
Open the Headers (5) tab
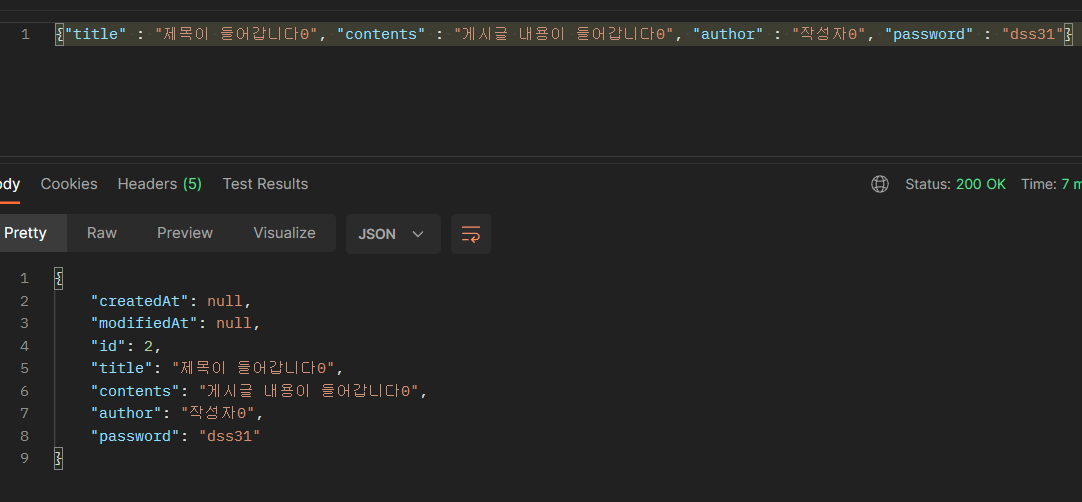pos(159,184)
